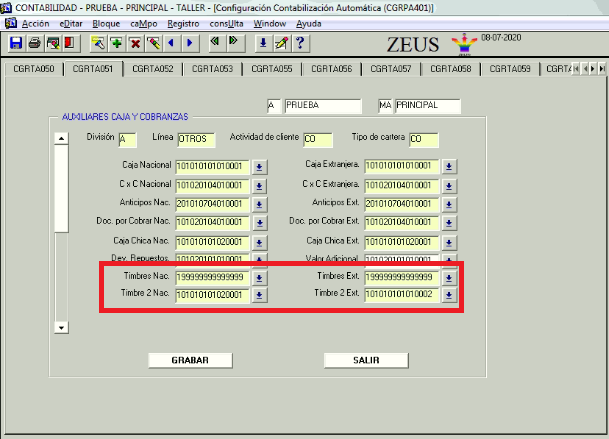Go to next record with right arrow
The width and height of the screenshot is (609, 439).
pyautogui.click(x=188, y=43)
